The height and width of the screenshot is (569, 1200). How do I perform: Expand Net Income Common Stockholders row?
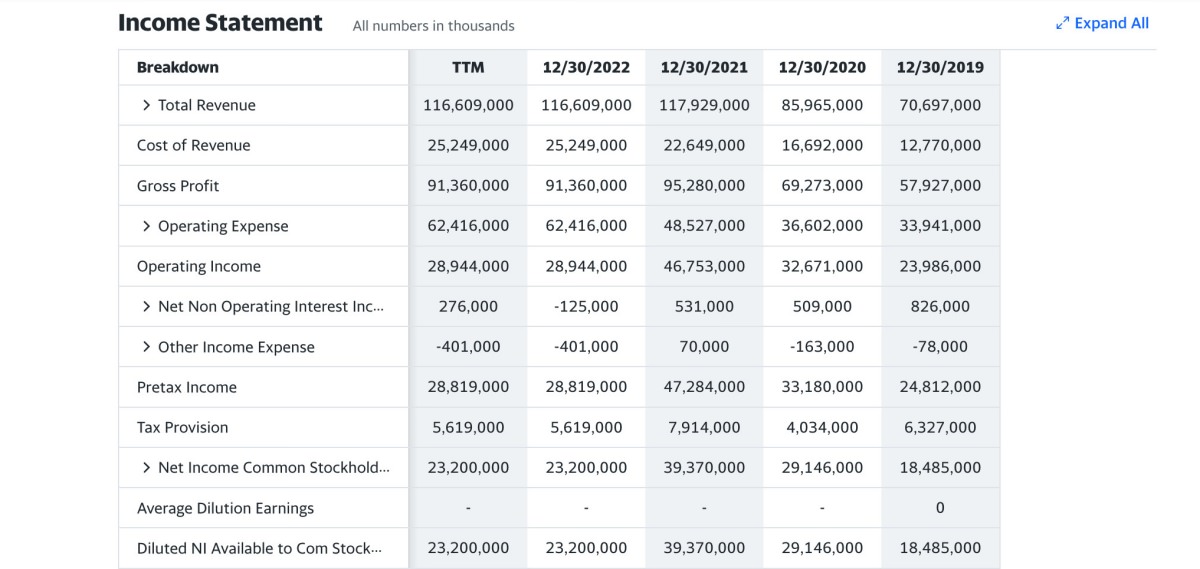[x=147, y=467]
